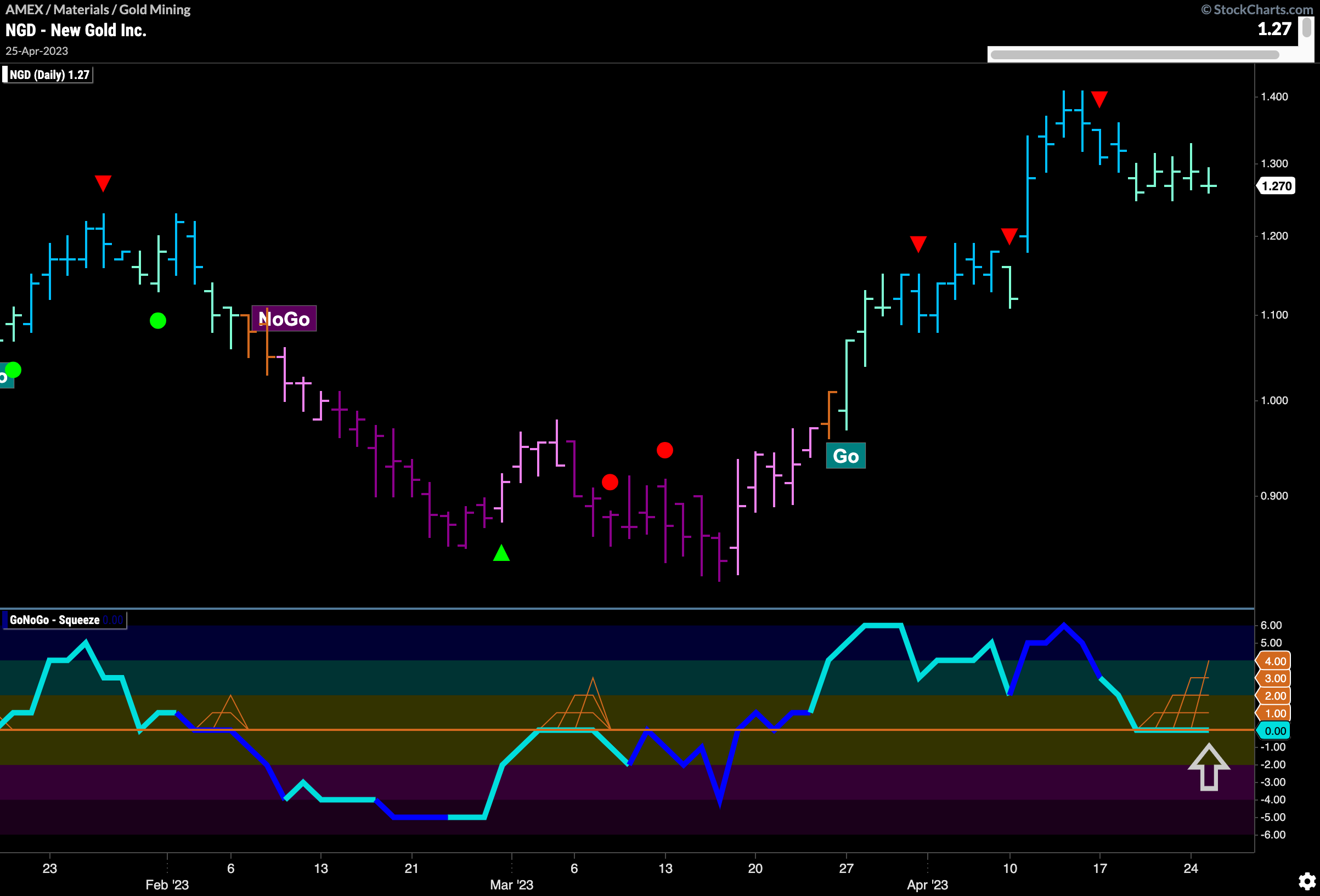
Task: Click the 0.900 price axis label
Action: tap(1274, 496)
